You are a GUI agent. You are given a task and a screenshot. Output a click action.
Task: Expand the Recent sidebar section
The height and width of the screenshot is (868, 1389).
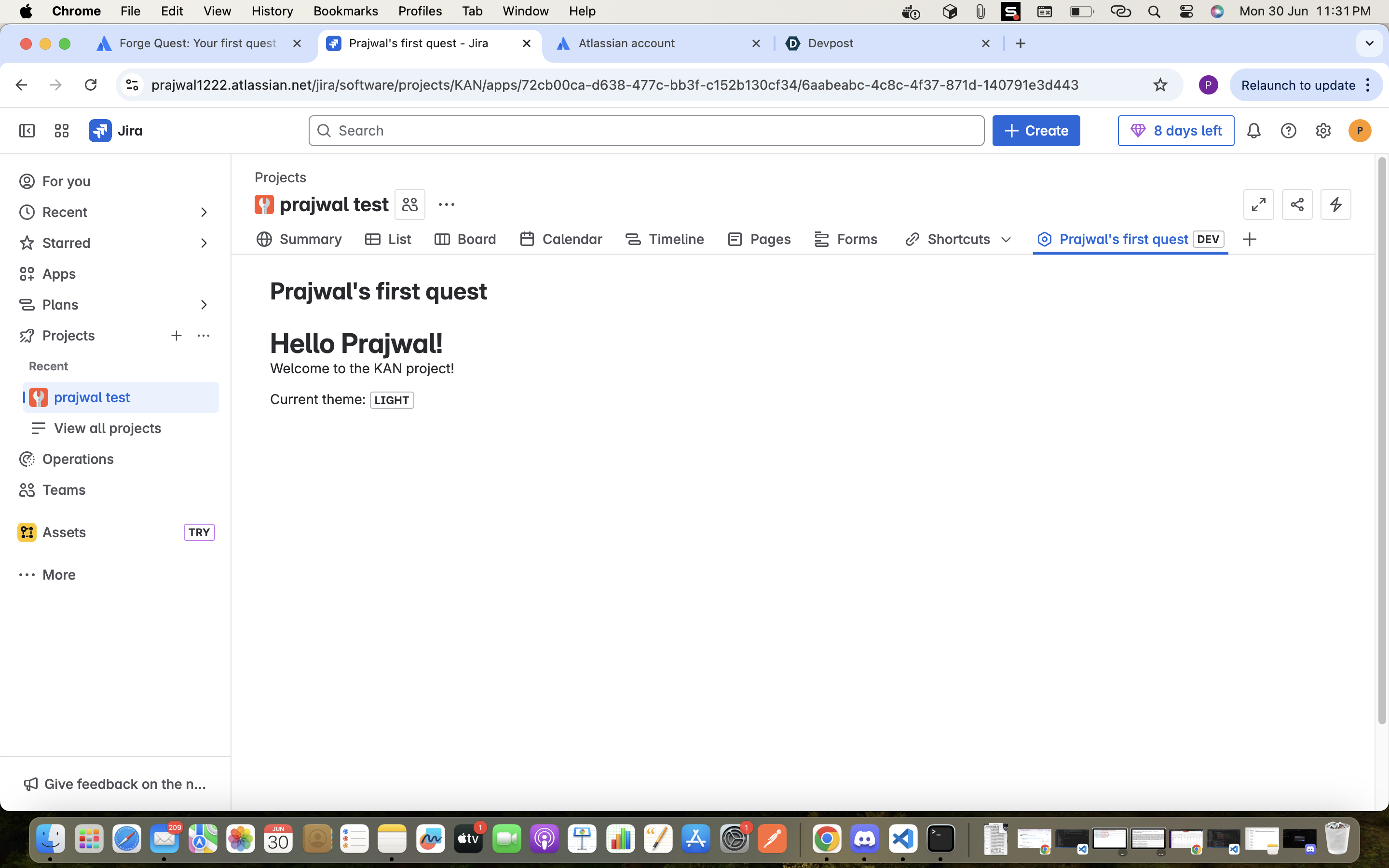click(x=203, y=212)
